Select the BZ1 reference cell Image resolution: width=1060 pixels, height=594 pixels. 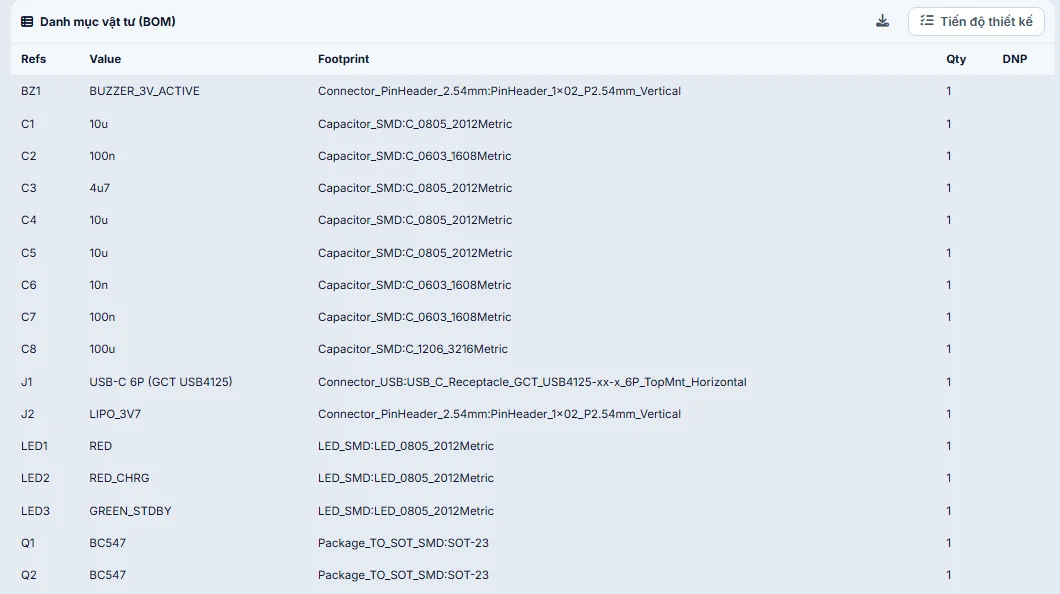click(30, 91)
